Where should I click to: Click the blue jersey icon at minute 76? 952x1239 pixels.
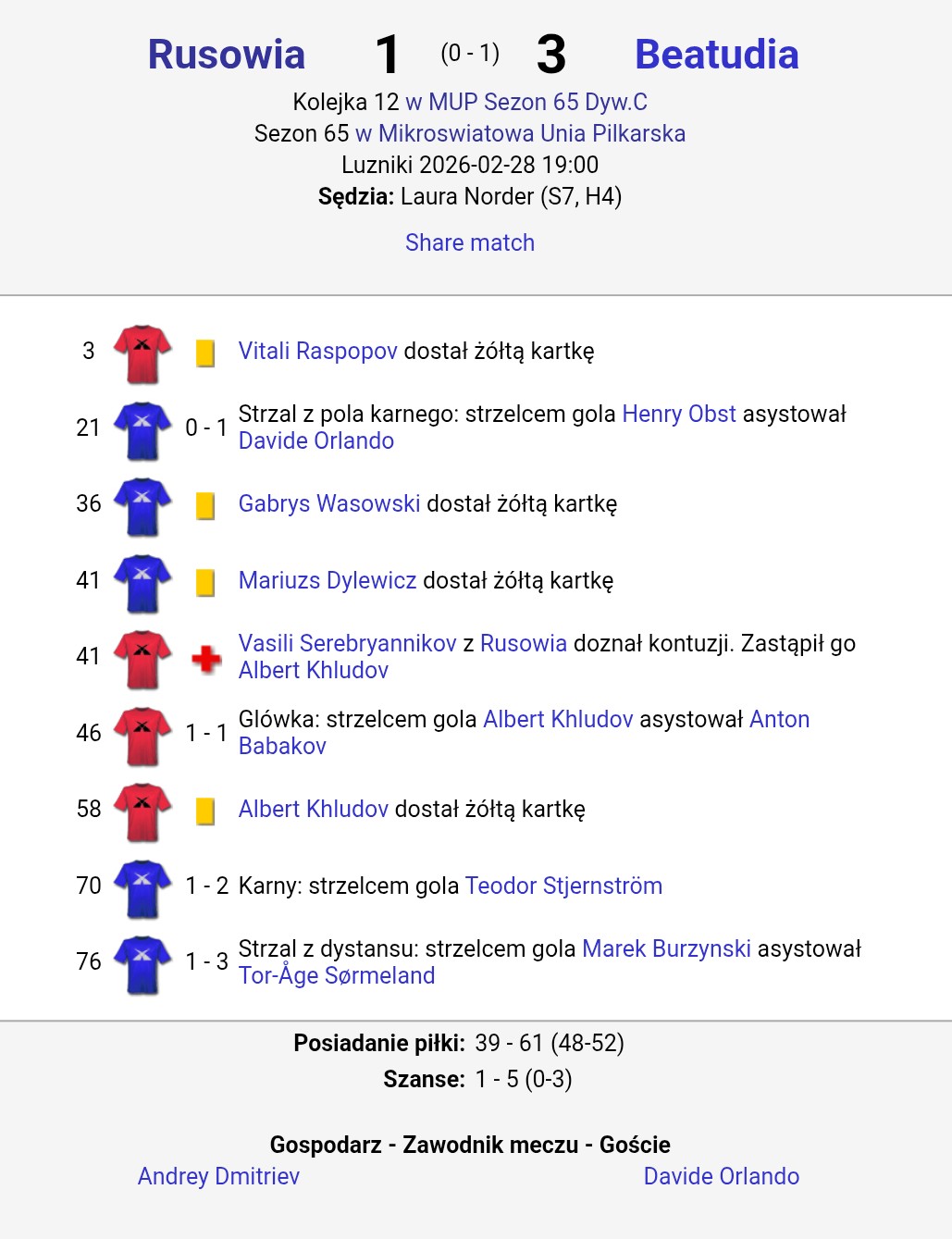tap(142, 964)
